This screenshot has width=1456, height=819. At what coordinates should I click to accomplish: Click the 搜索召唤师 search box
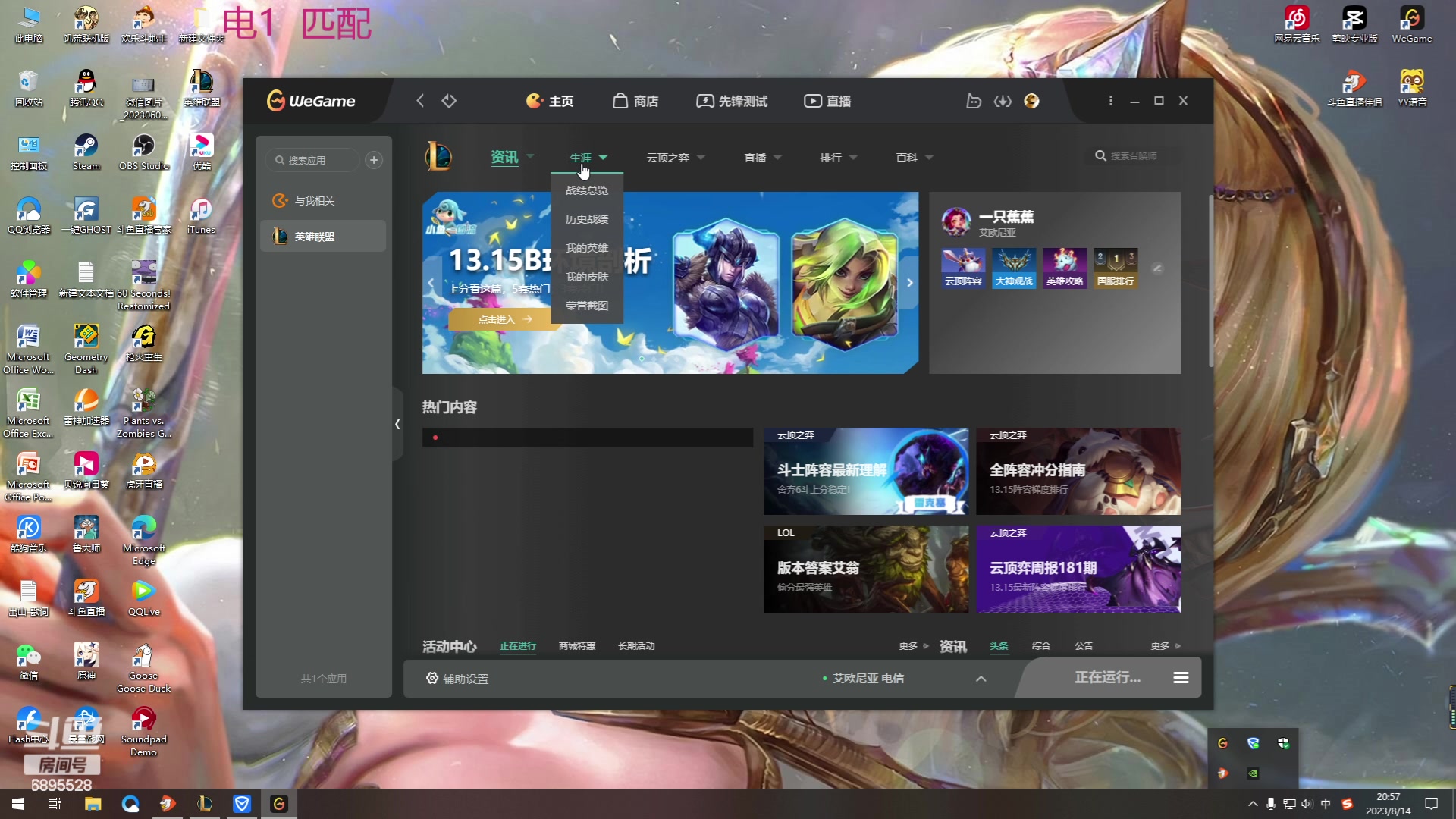(1134, 155)
